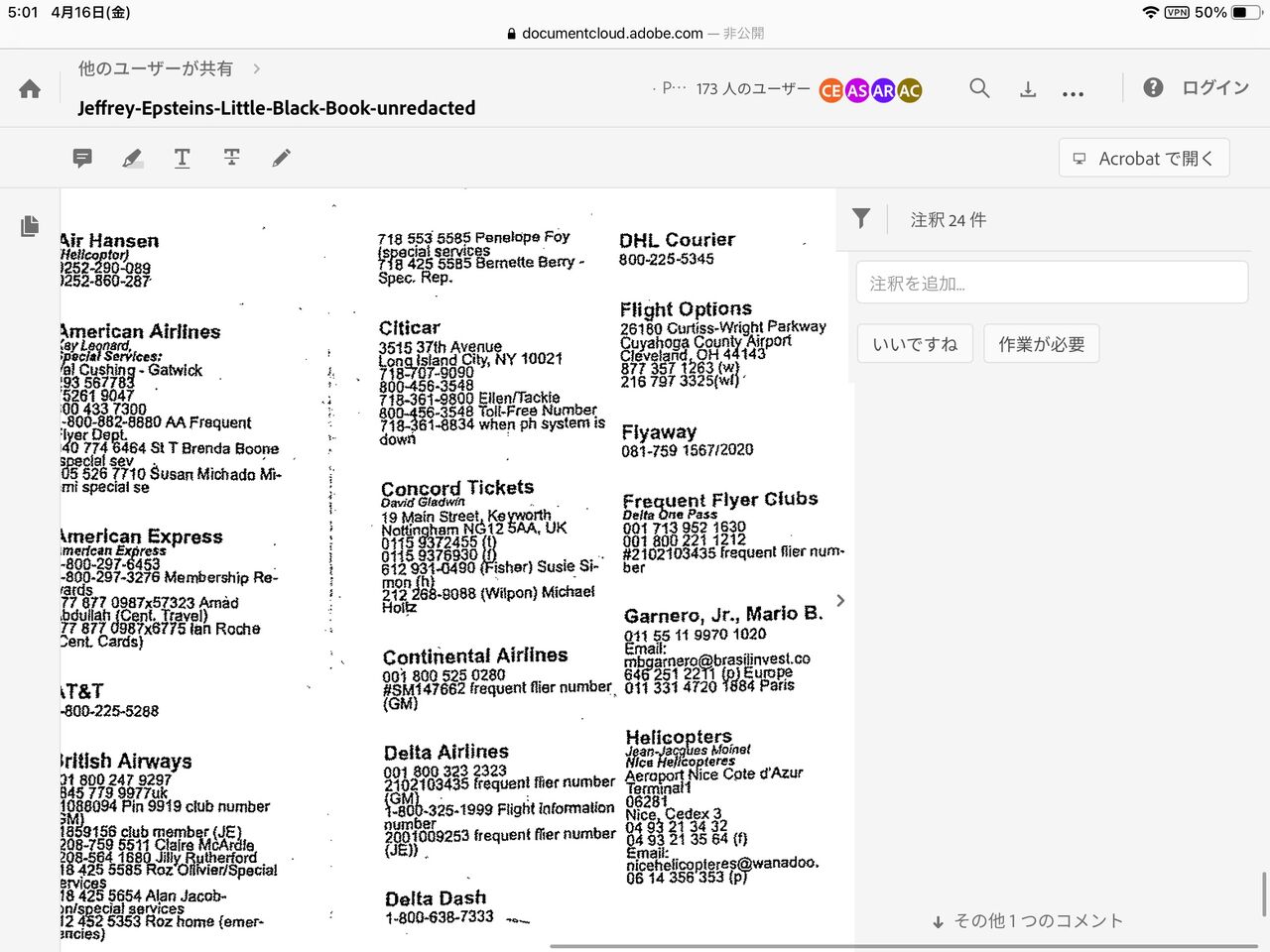The width and height of the screenshot is (1270, 952).
Task: Select the highlighter tool
Action: tap(132, 158)
